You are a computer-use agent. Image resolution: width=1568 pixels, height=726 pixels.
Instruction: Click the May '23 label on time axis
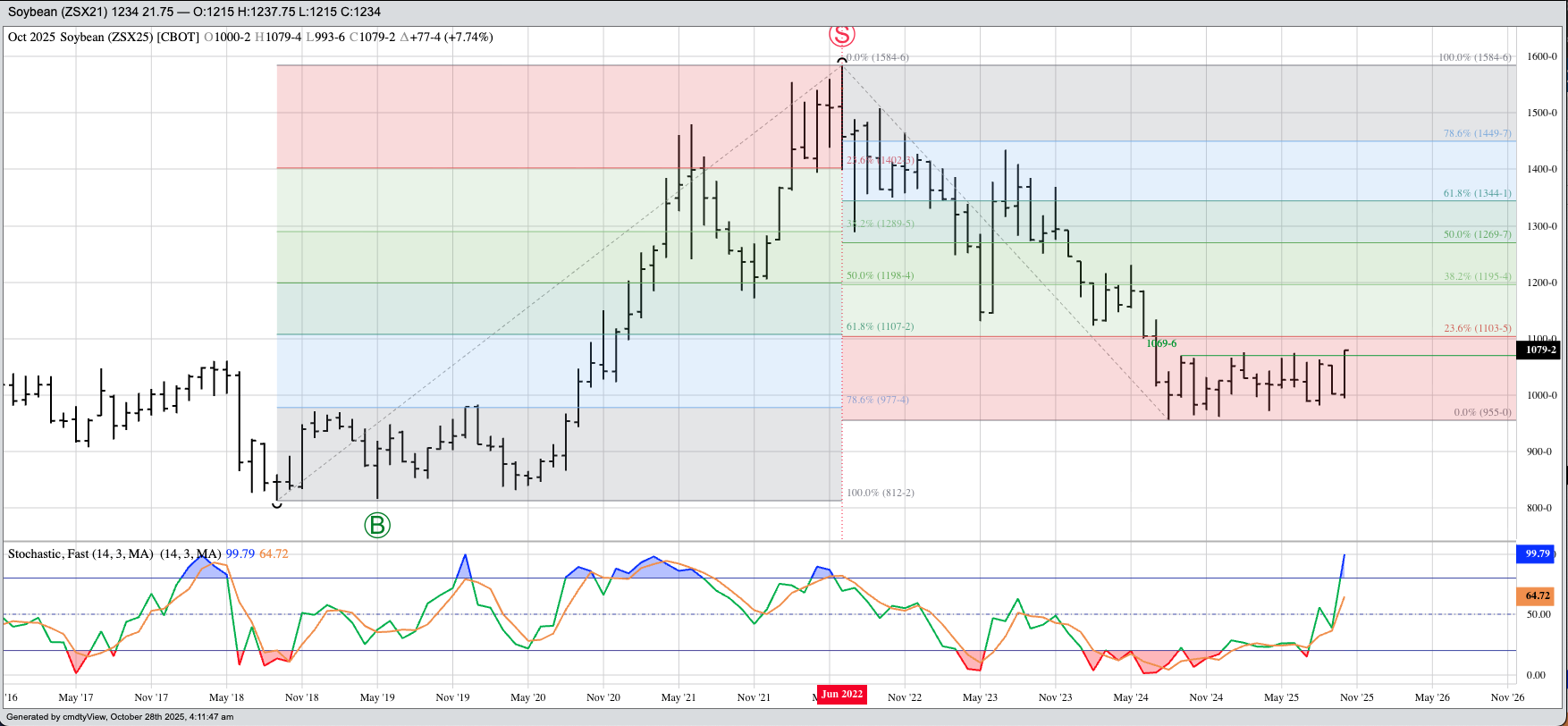click(x=980, y=697)
